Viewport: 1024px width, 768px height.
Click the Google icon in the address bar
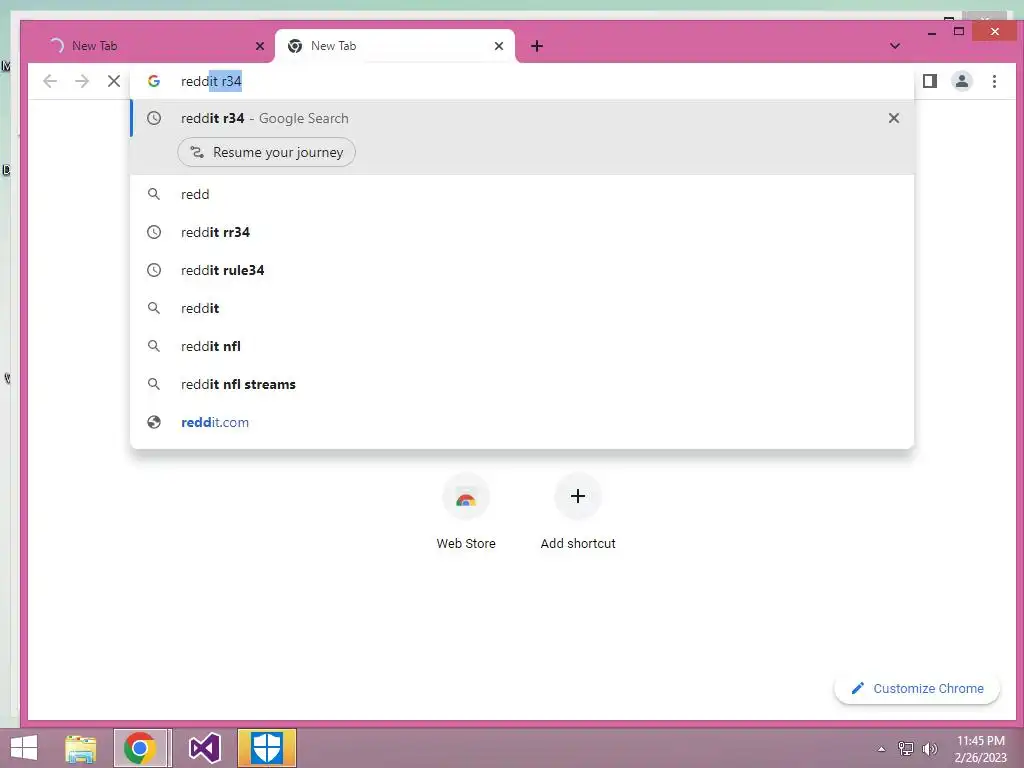[x=153, y=81]
